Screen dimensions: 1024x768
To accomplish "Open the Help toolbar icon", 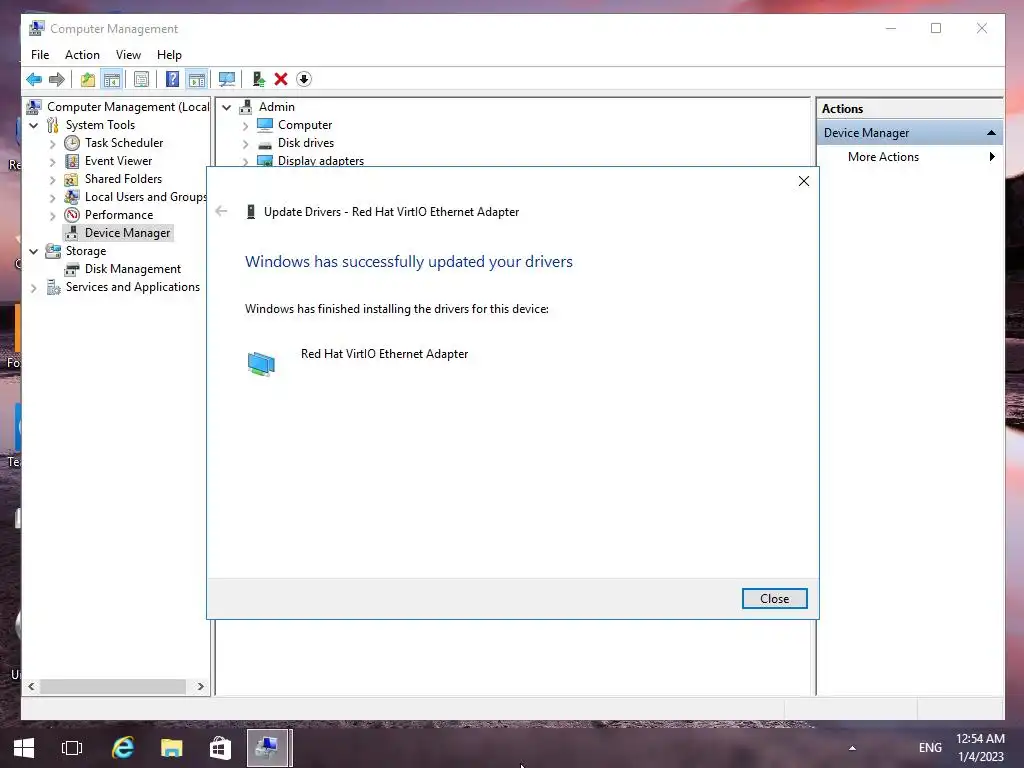I will 172,80.
